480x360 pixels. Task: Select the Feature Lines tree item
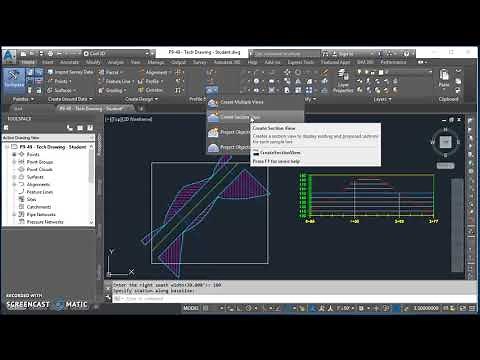pos(40,192)
